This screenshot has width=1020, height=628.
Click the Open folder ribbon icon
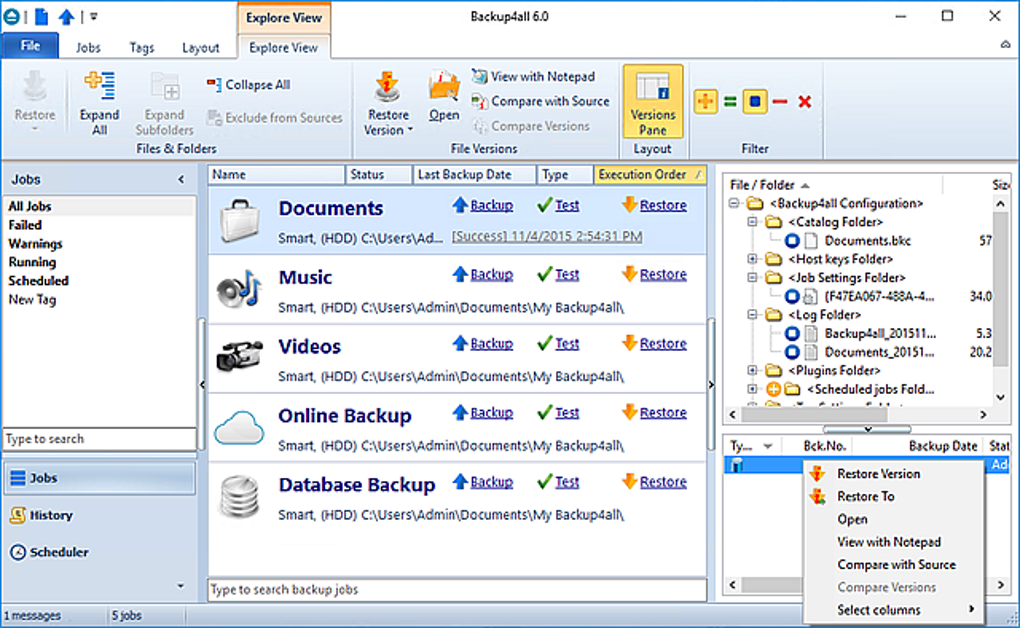[x=444, y=86]
